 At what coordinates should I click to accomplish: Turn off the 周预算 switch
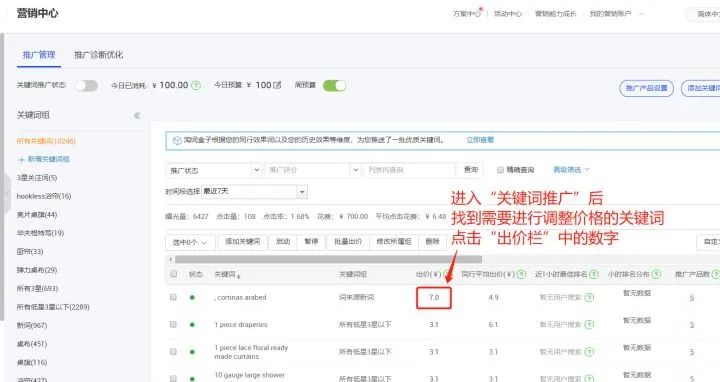[334, 85]
